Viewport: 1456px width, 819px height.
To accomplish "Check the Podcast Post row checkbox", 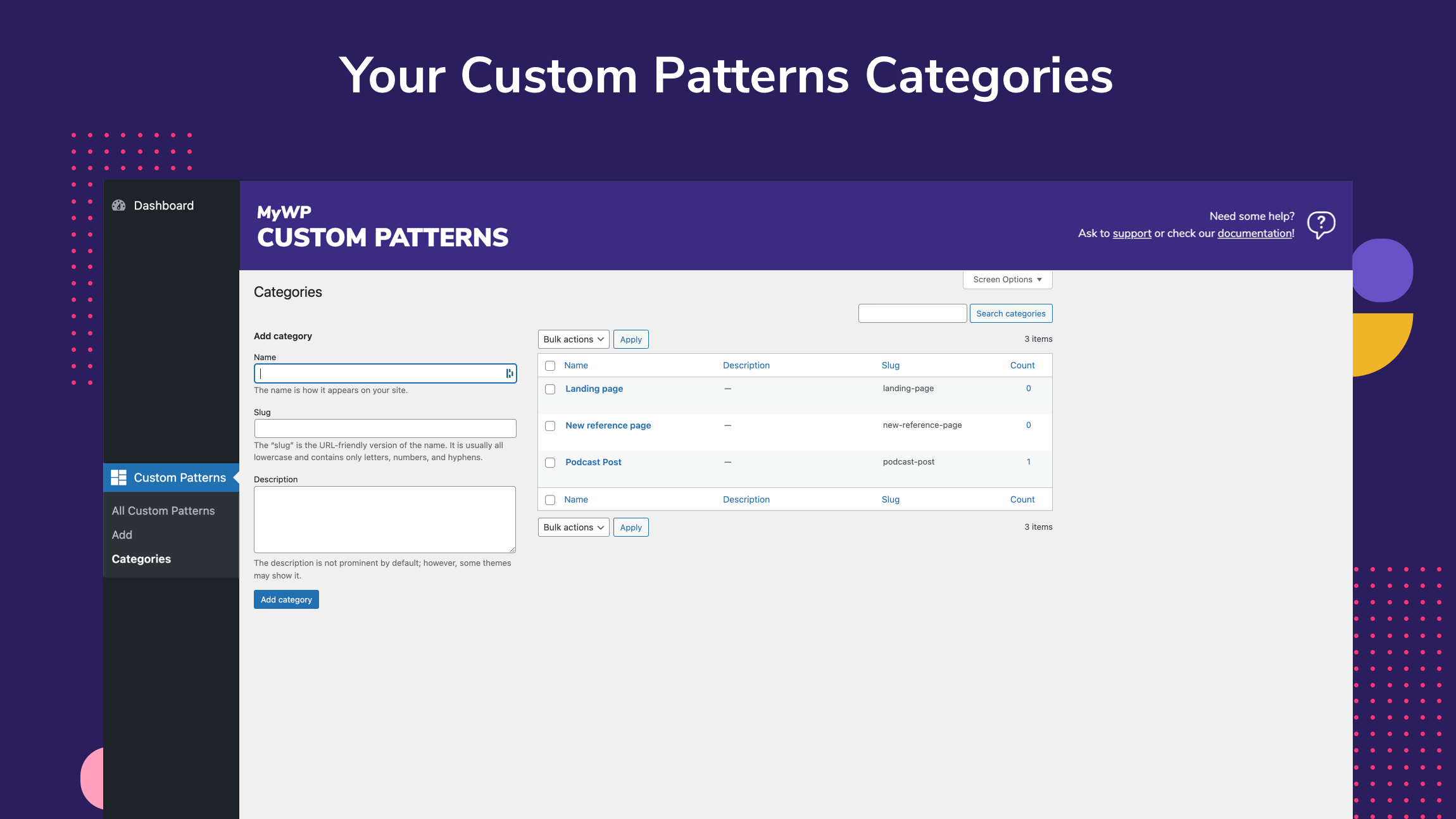I will (550, 463).
